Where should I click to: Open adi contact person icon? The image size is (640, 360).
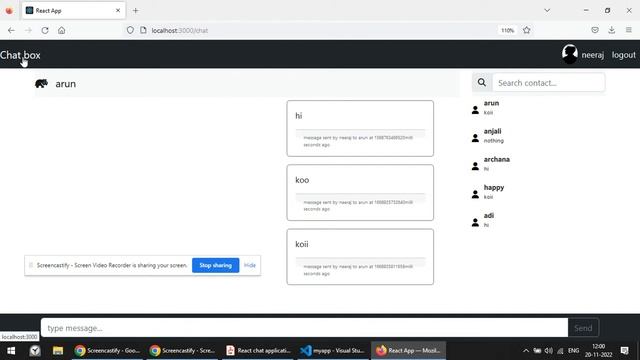click(x=475, y=222)
